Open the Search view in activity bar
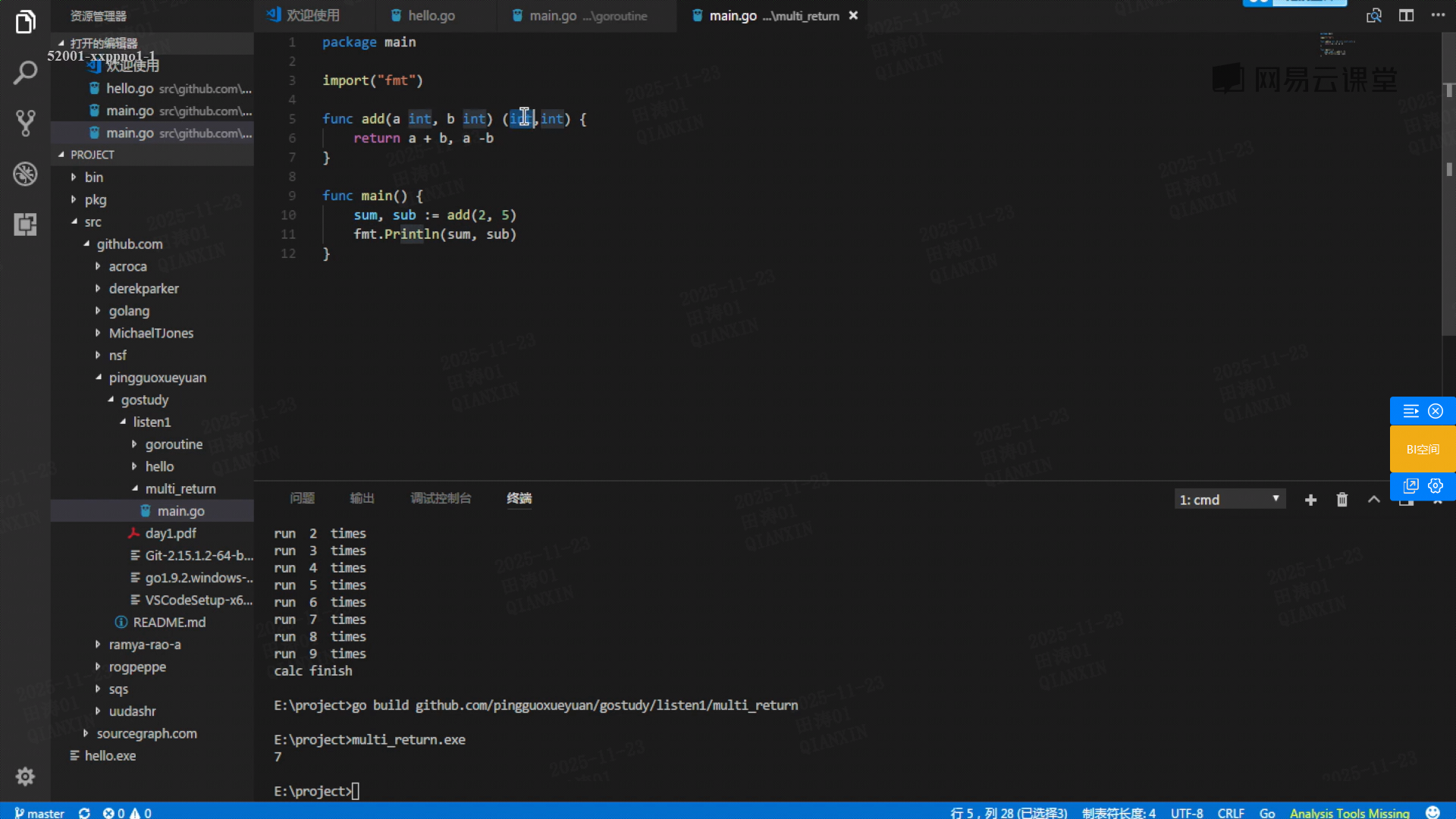The image size is (1456, 819). click(x=25, y=73)
